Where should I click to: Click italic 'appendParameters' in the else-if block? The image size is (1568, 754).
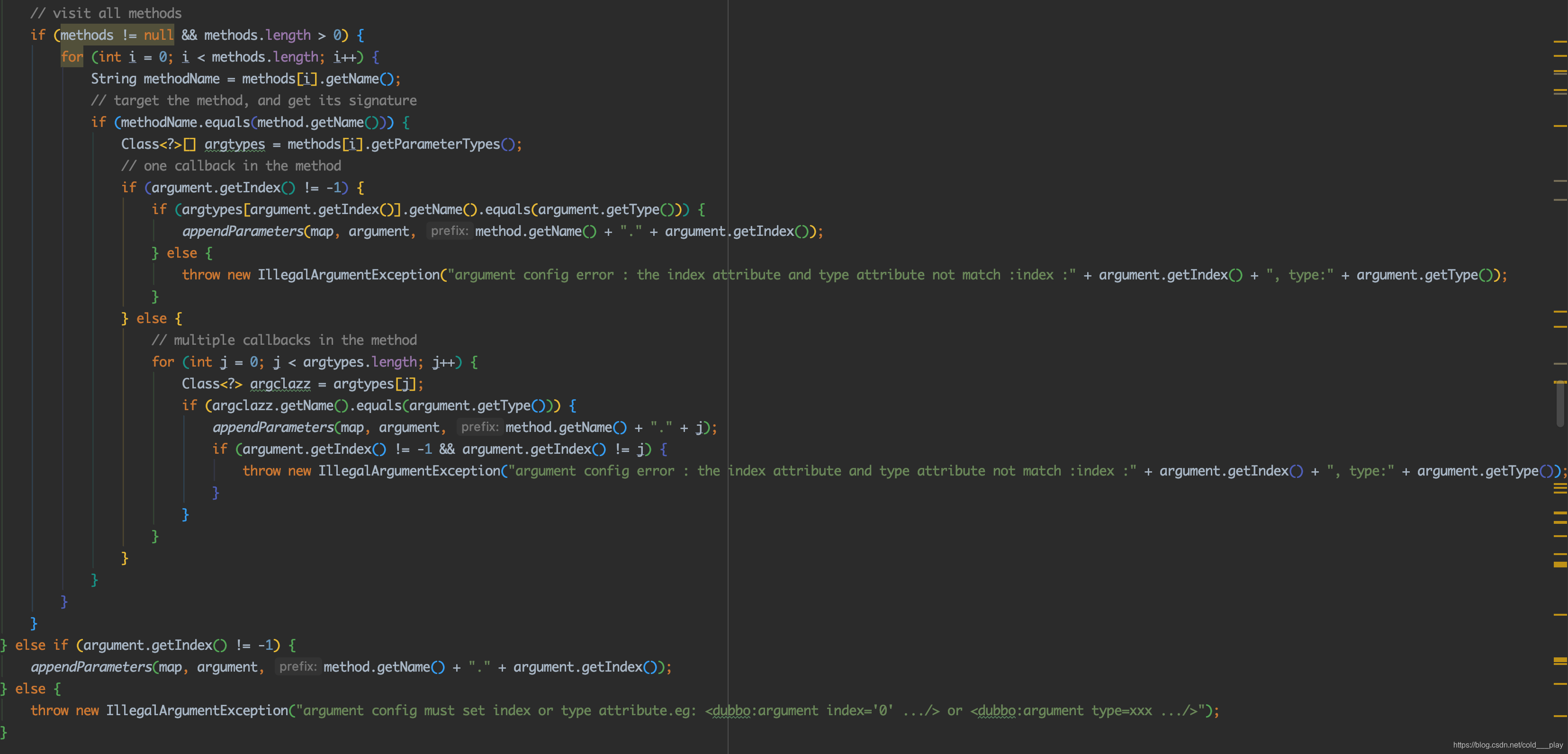click(x=91, y=667)
